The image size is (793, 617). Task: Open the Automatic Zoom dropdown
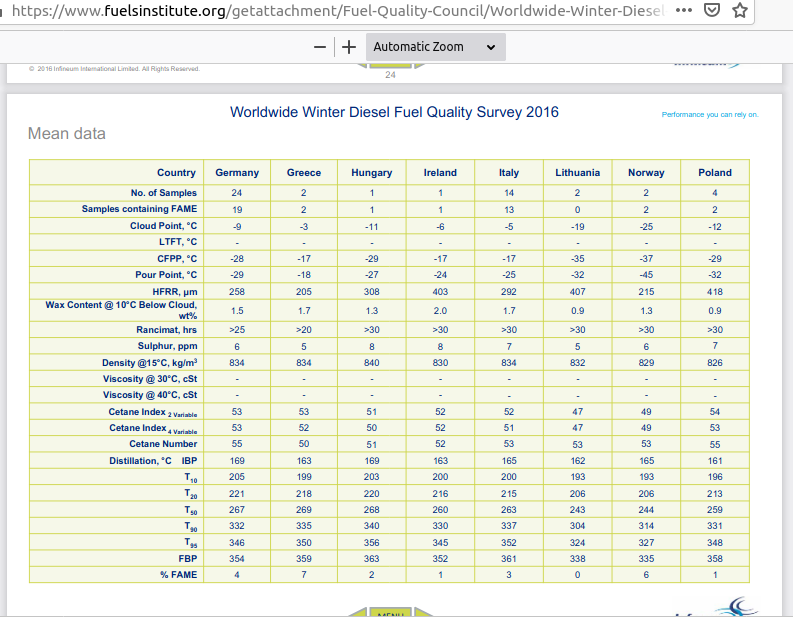tap(435, 47)
